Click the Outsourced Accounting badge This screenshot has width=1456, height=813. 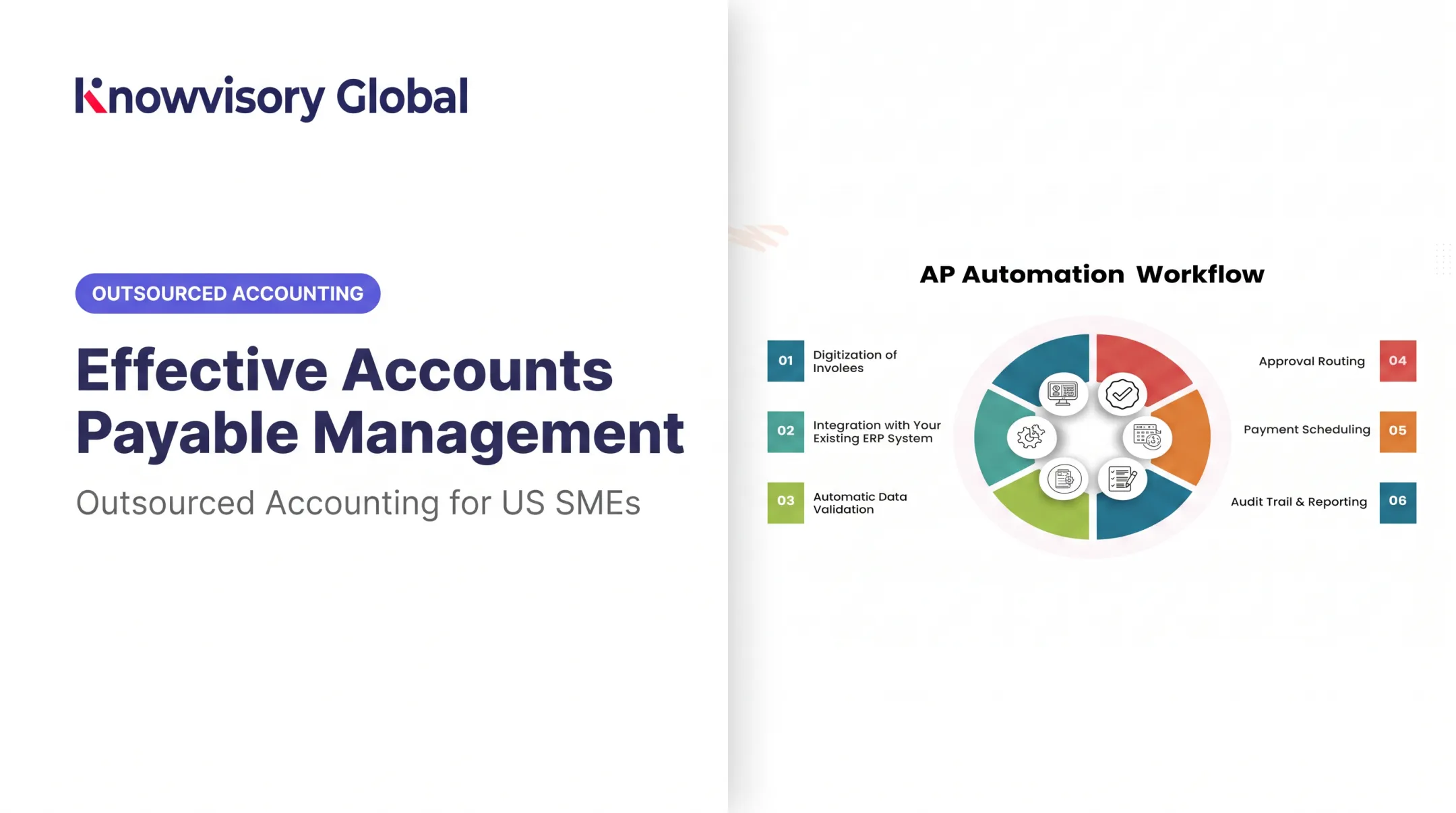click(228, 293)
